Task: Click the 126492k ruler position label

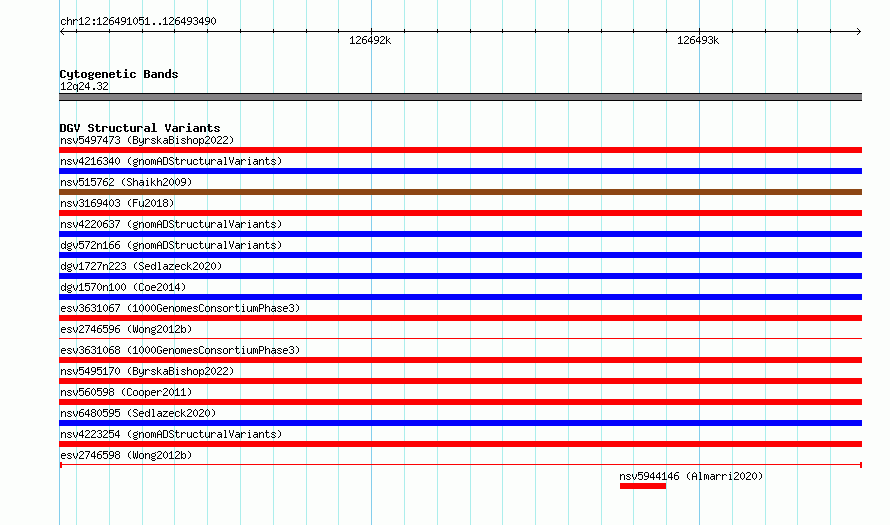Action: pyautogui.click(x=370, y=40)
